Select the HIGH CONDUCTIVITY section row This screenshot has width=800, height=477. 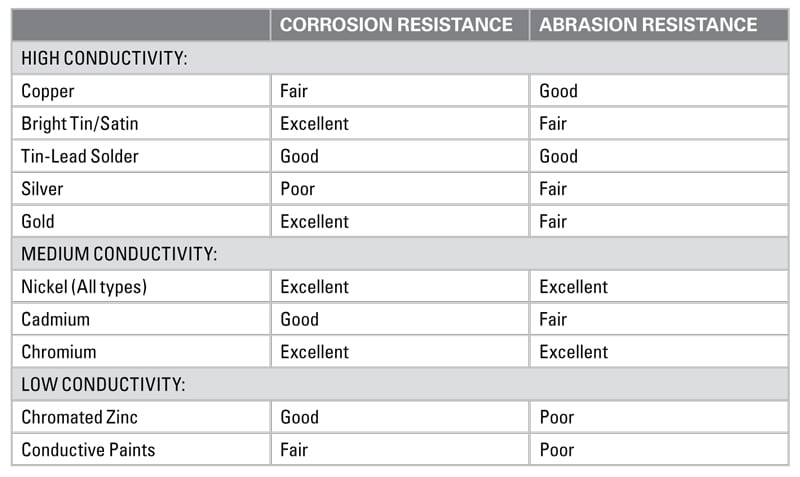400,58
